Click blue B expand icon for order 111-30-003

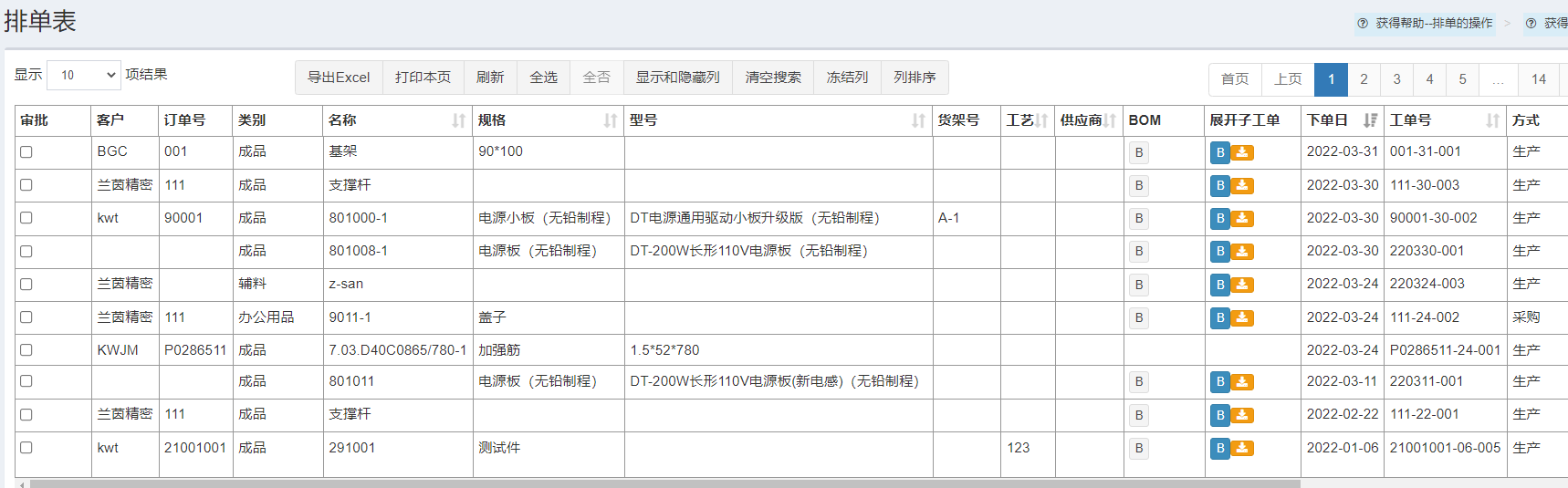click(x=1219, y=186)
